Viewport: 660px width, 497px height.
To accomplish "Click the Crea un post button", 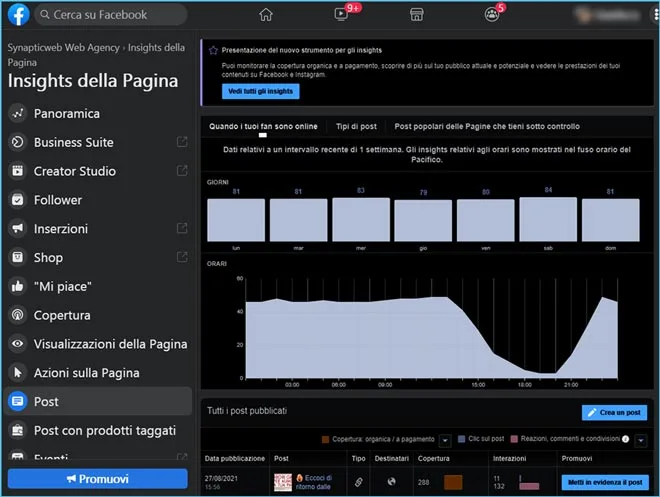I will pos(615,412).
